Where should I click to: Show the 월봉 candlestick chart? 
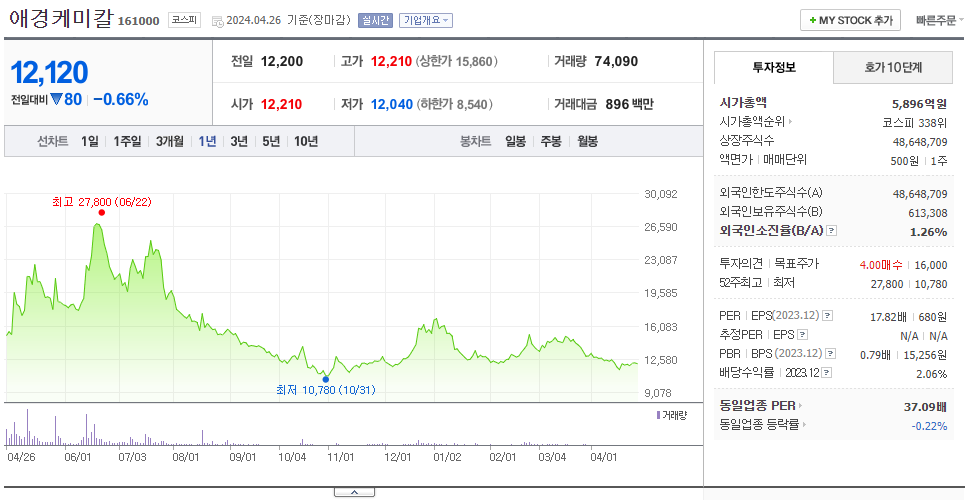(588, 141)
